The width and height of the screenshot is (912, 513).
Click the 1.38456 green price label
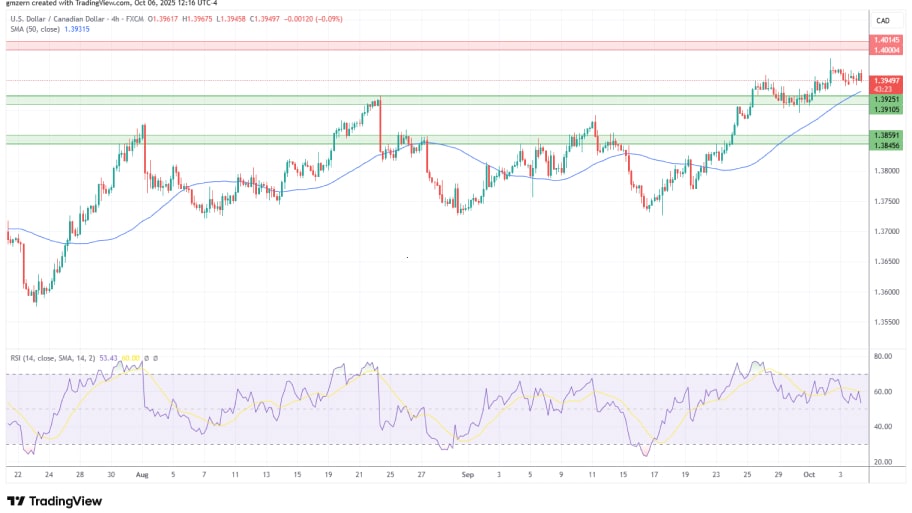pos(886,145)
